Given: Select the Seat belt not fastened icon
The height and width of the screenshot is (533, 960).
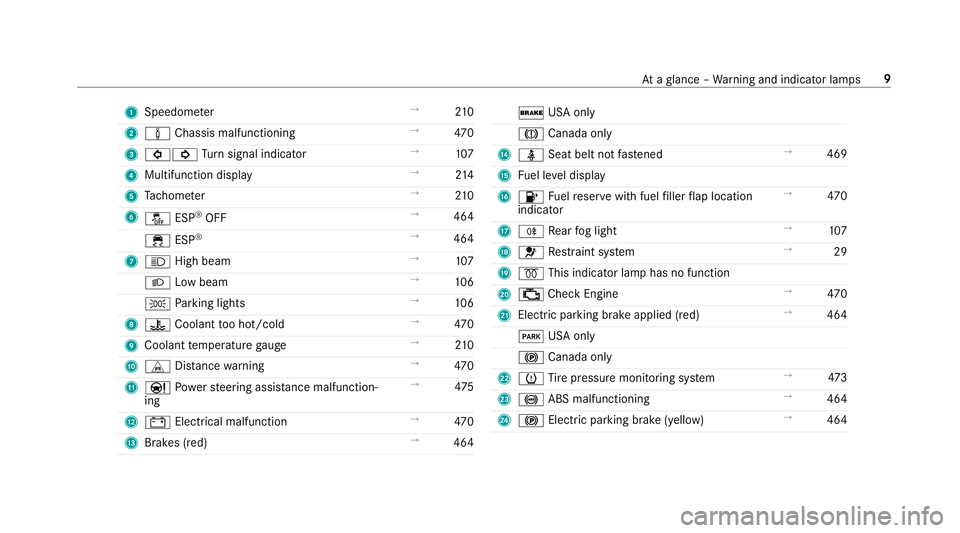Looking at the screenshot, I should (531, 155).
